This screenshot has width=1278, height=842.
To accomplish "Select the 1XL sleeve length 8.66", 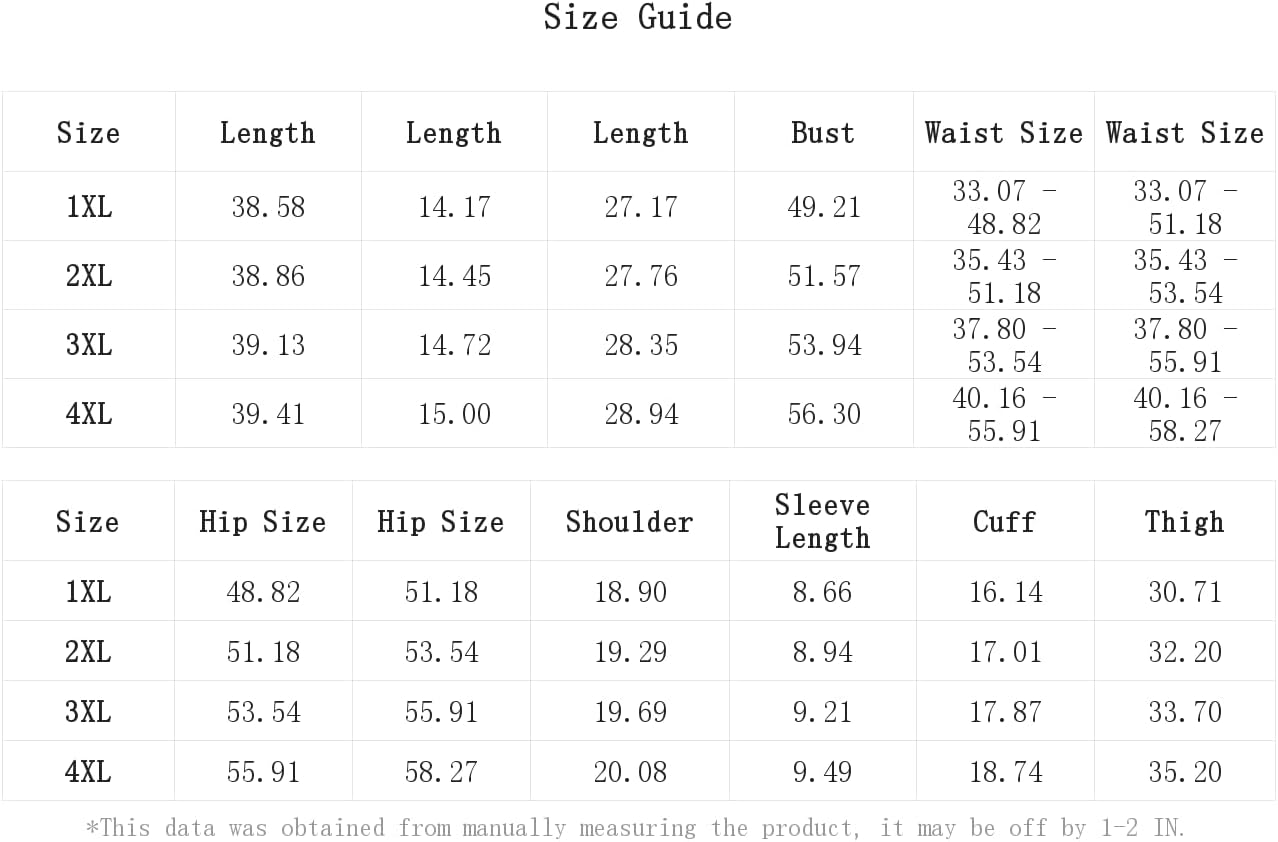I will pos(823,592).
